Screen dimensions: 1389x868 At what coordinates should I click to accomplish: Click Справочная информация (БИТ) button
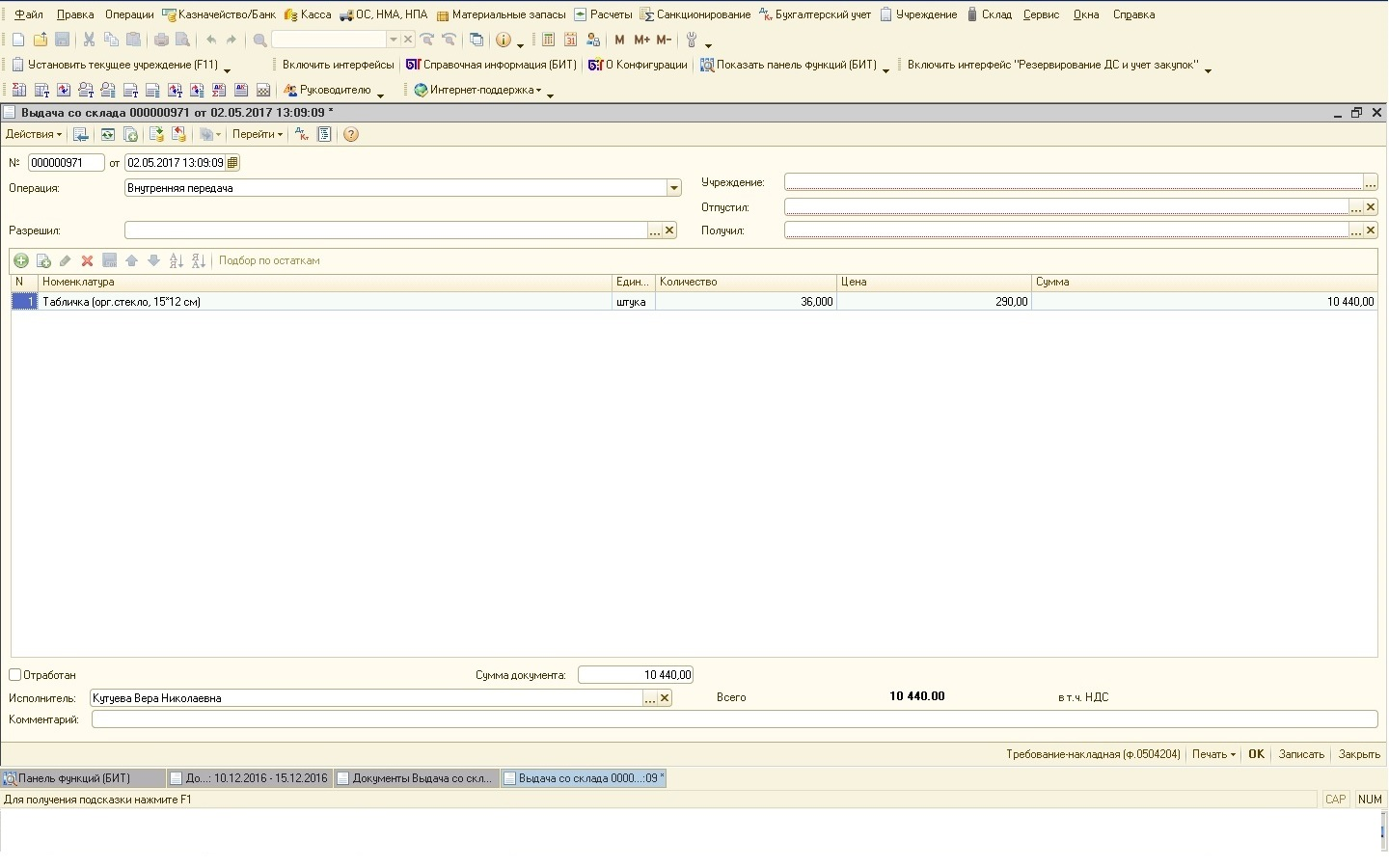[491, 65]
